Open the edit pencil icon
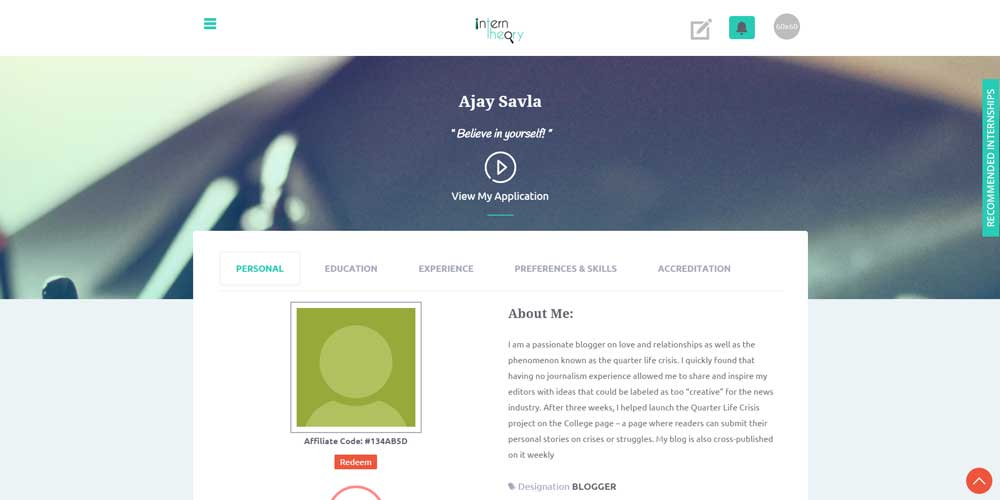1000x500 pixels. pos(701,29)
